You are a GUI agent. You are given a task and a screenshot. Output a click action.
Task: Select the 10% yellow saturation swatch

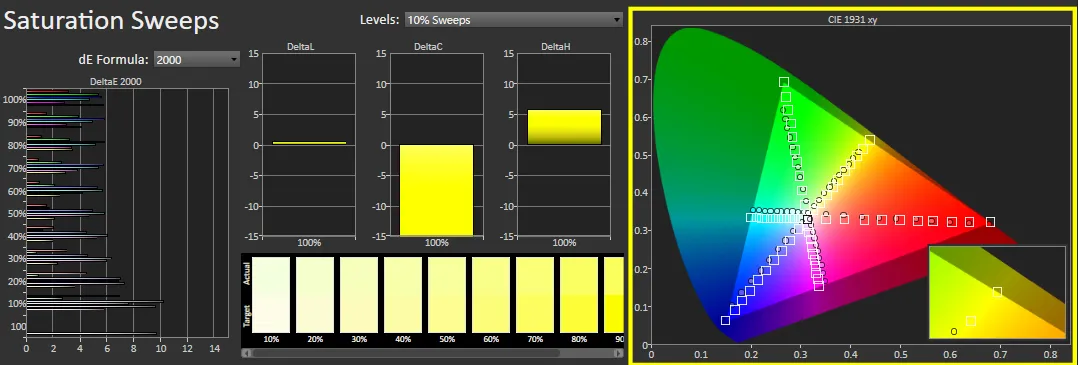(x=272, y=294)
